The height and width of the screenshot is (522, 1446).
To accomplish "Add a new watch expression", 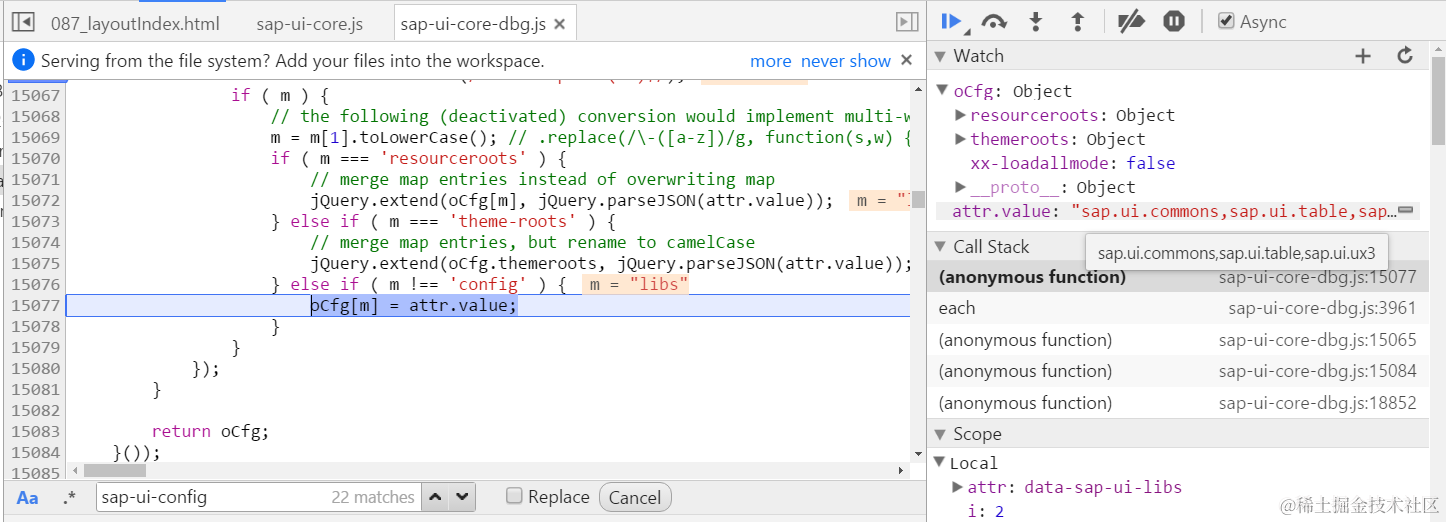I will tap(1363, 56).
